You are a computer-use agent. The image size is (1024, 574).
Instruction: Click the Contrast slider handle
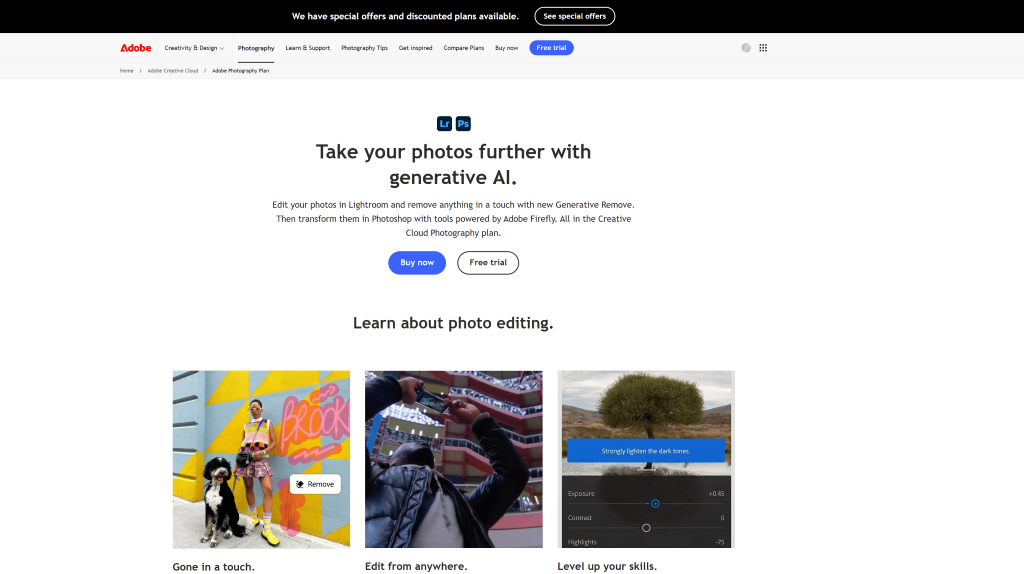point(646,528)
